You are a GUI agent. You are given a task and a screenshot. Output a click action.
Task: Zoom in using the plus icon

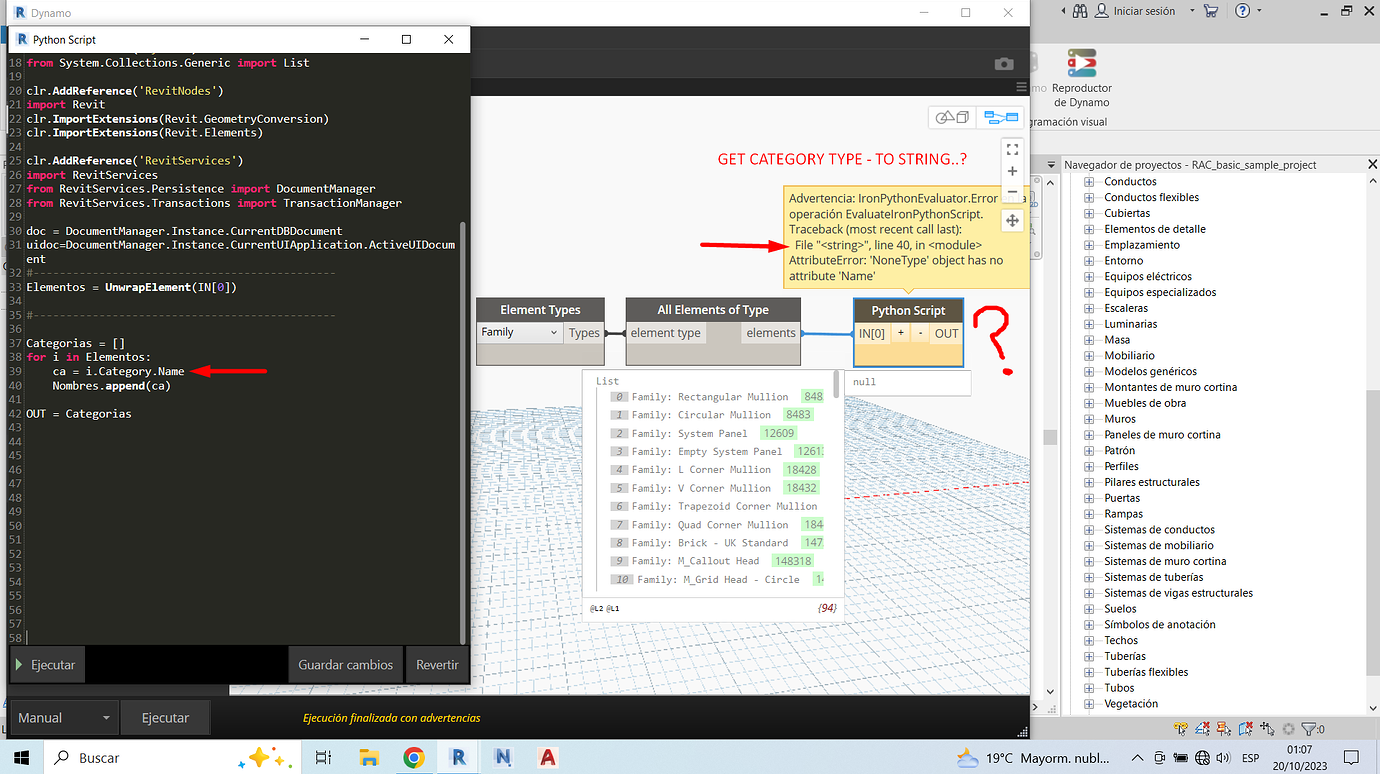click(x=1012, y=171)
